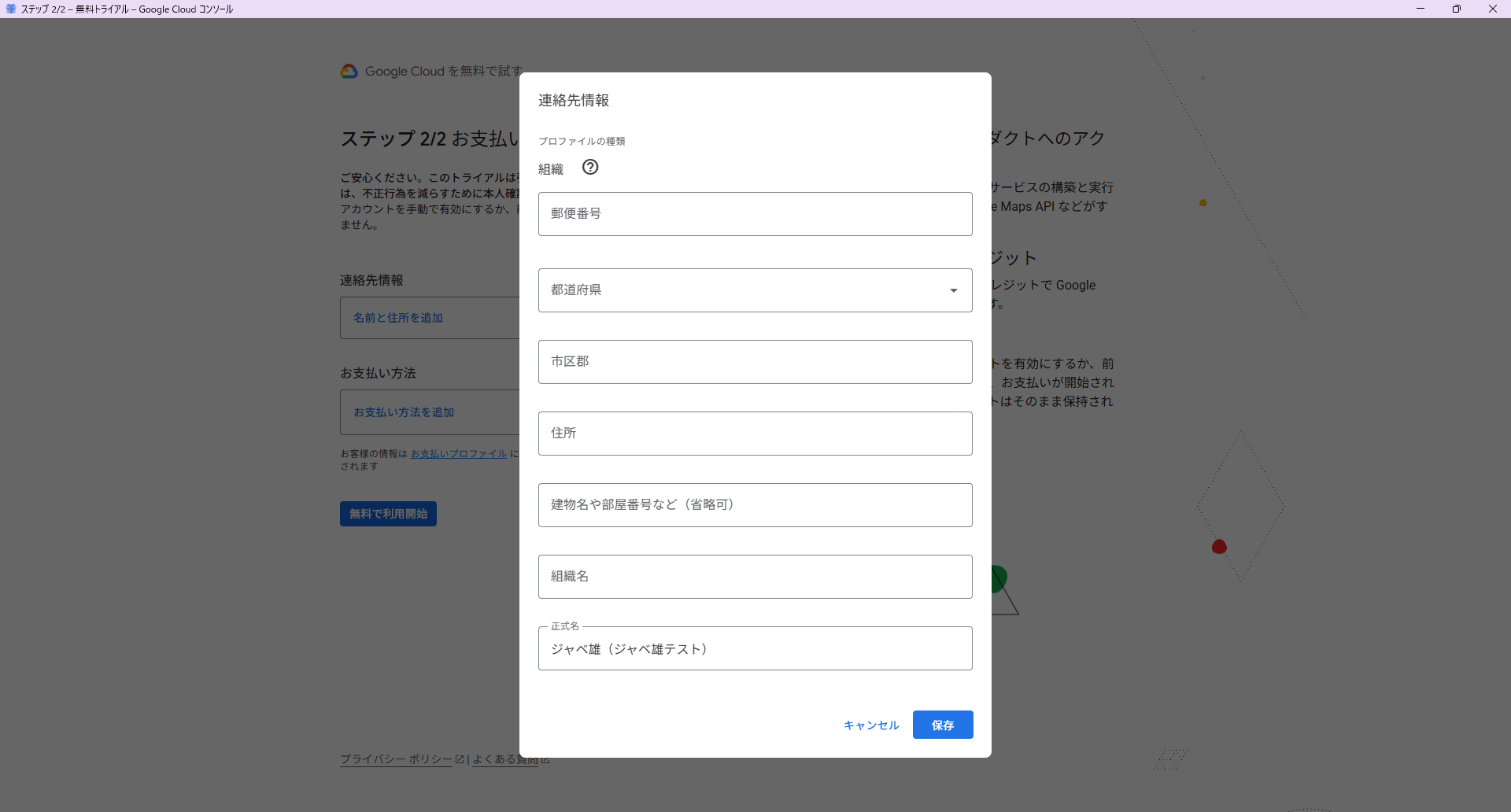Click the Google Cloud logo icon
Screen dimensions: 1511x812
(x=349, y=72)
